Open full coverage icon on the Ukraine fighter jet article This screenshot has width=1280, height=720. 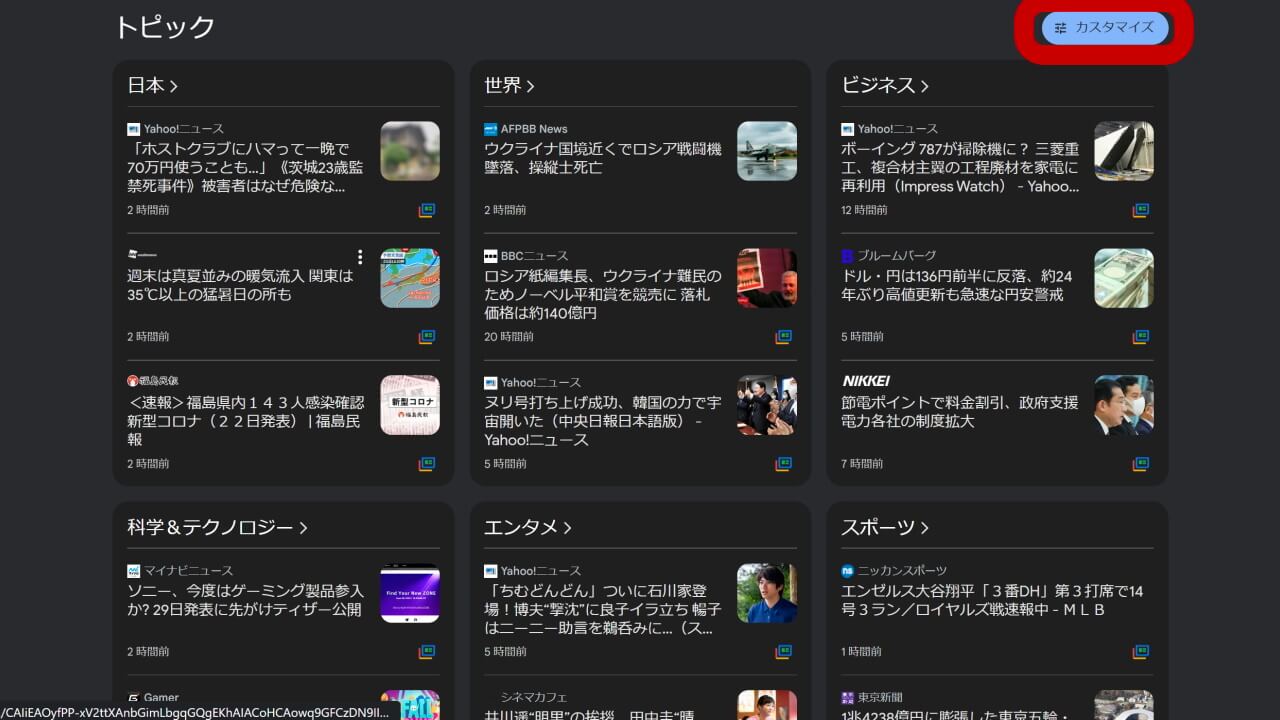(x=783, y=210)
